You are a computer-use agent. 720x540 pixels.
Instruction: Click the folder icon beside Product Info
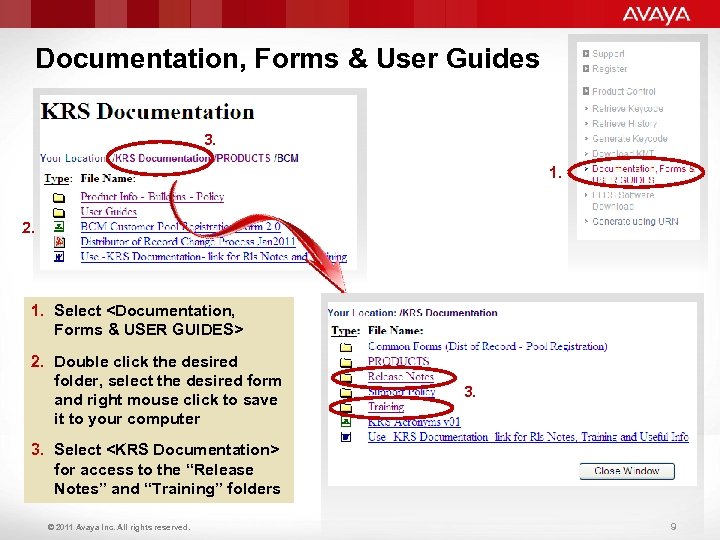(59, 198)
